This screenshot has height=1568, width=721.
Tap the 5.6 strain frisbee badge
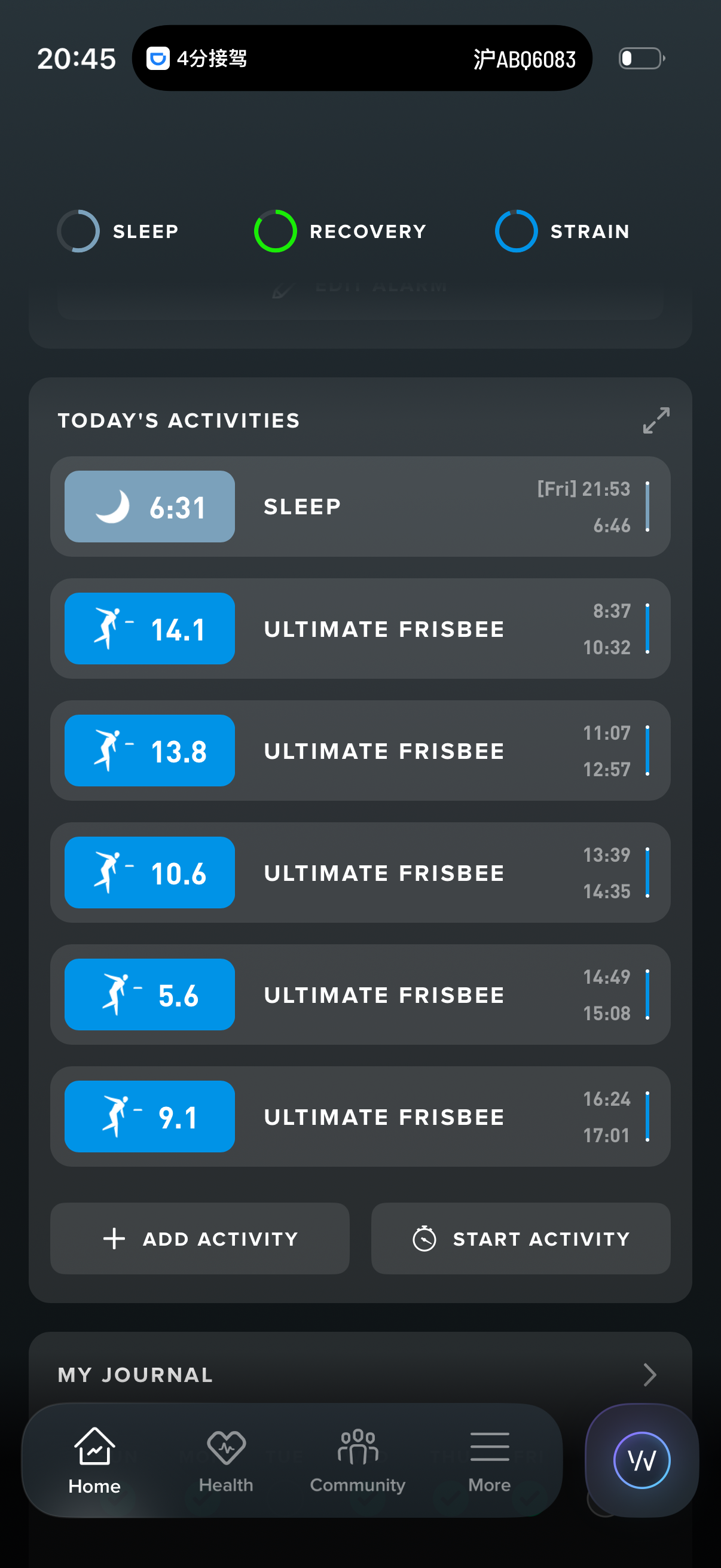[149, 995]
